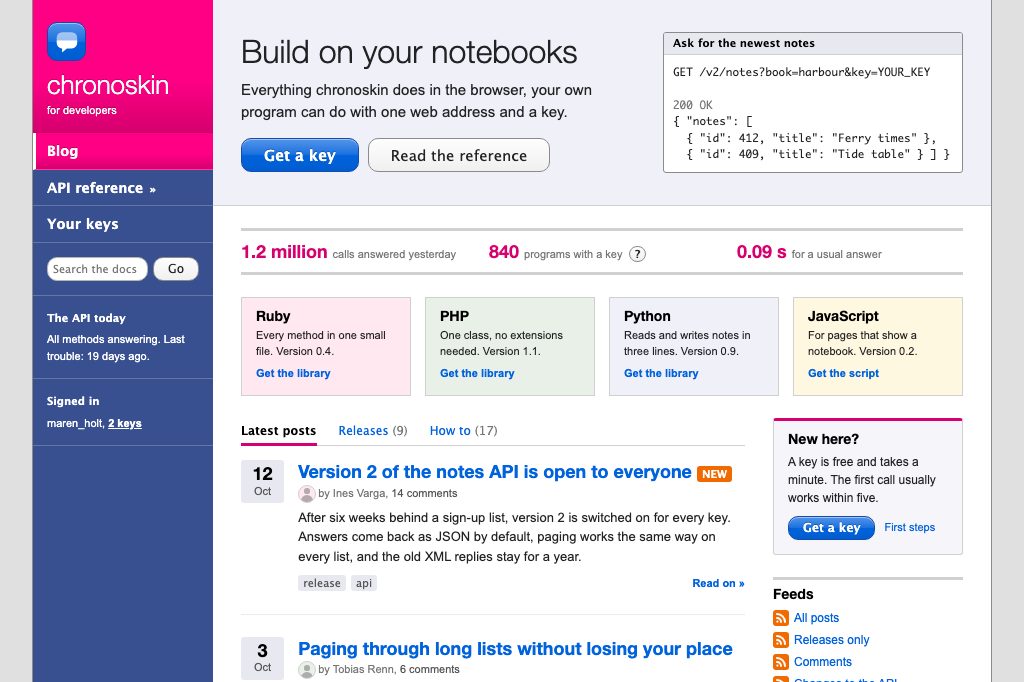Switch to the How to (17) tab
This screenshot has width=1024, height=682.
463,430
